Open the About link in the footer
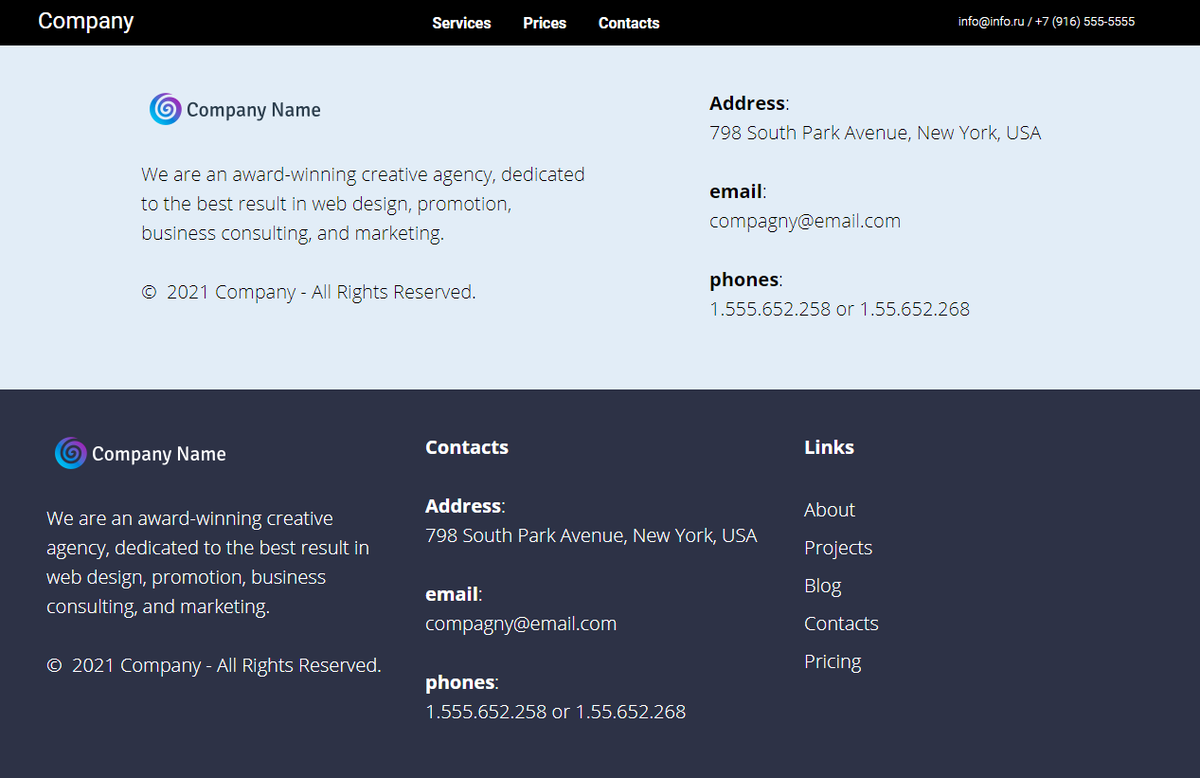This screenshot has height=778, width=1200. point(829,510)
